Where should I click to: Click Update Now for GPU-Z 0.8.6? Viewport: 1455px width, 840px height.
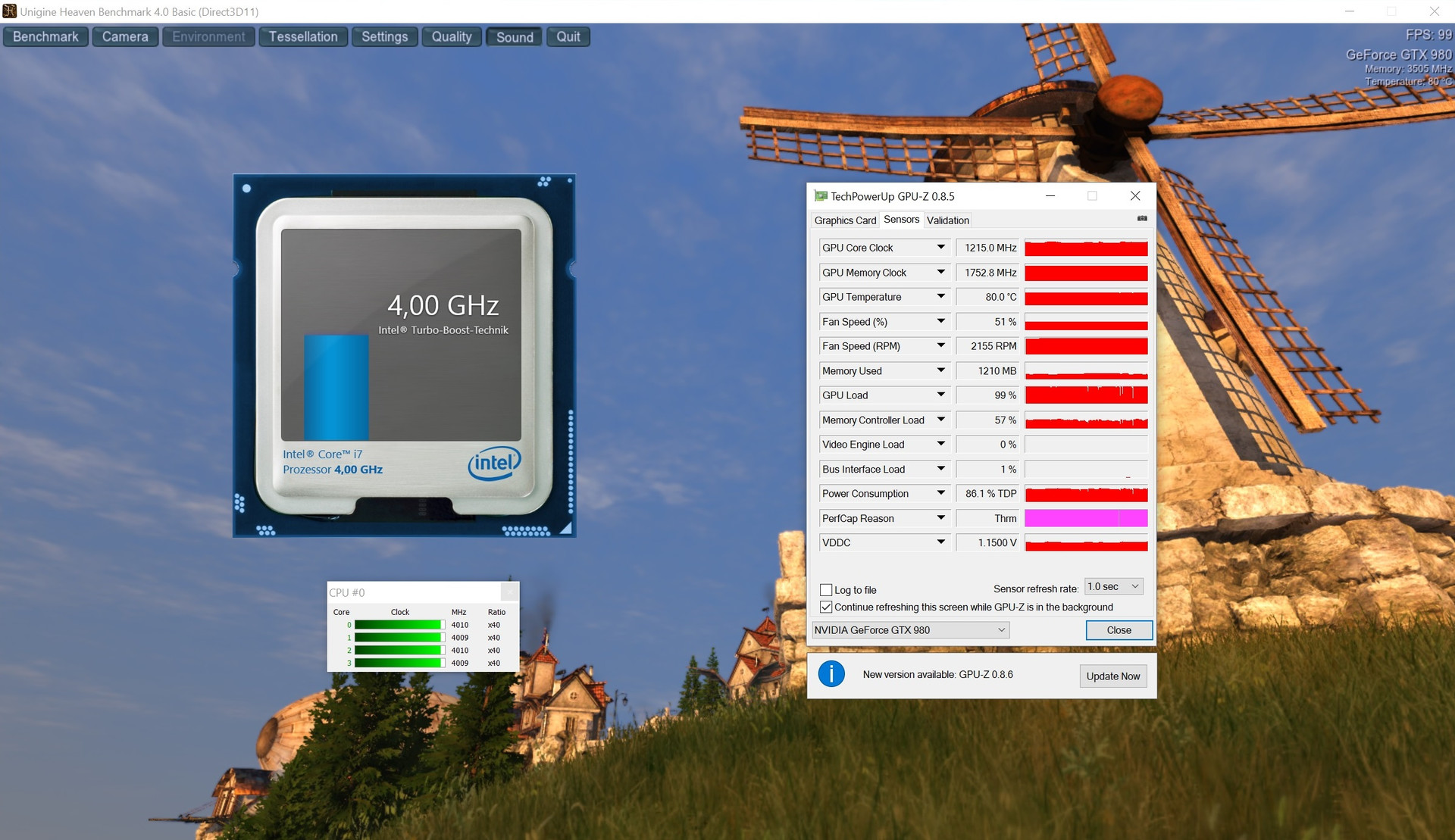(1112, 676)
